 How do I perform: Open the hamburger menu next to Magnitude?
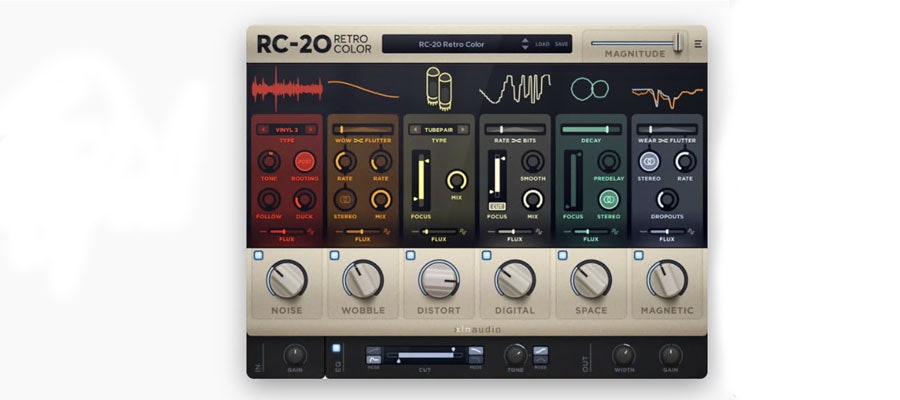pyautogui.click(x=698, y=43)
